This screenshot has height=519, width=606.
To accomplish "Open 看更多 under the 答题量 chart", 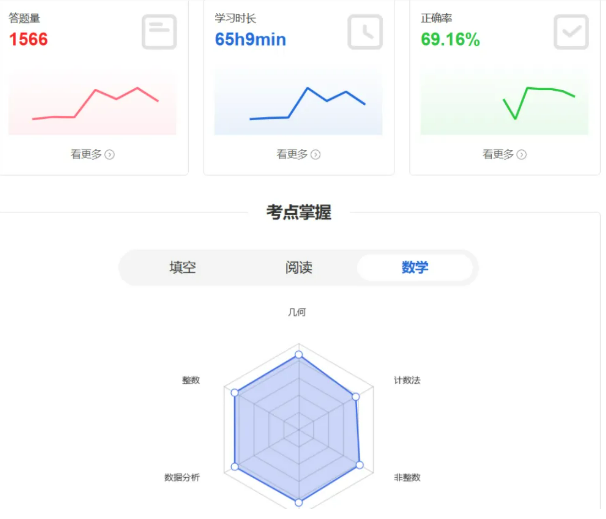I will click(92, 154).
